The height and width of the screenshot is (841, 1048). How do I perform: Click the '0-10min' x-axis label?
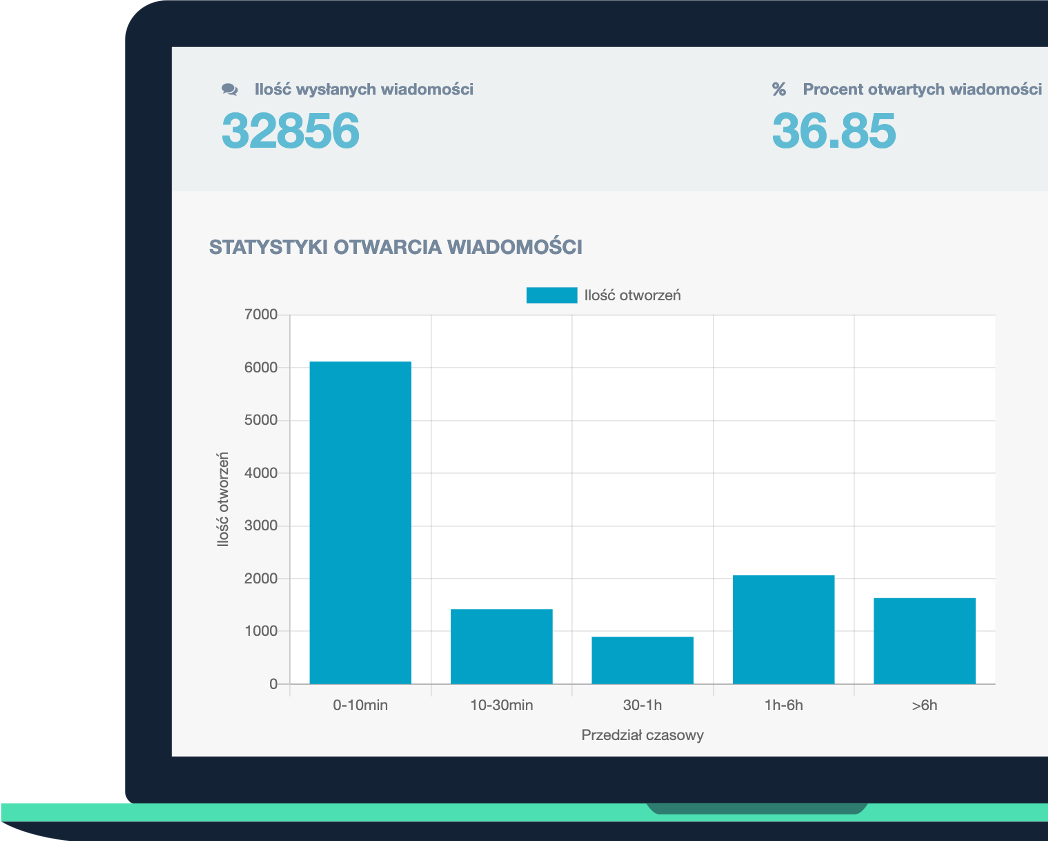(x=360, y=705)
